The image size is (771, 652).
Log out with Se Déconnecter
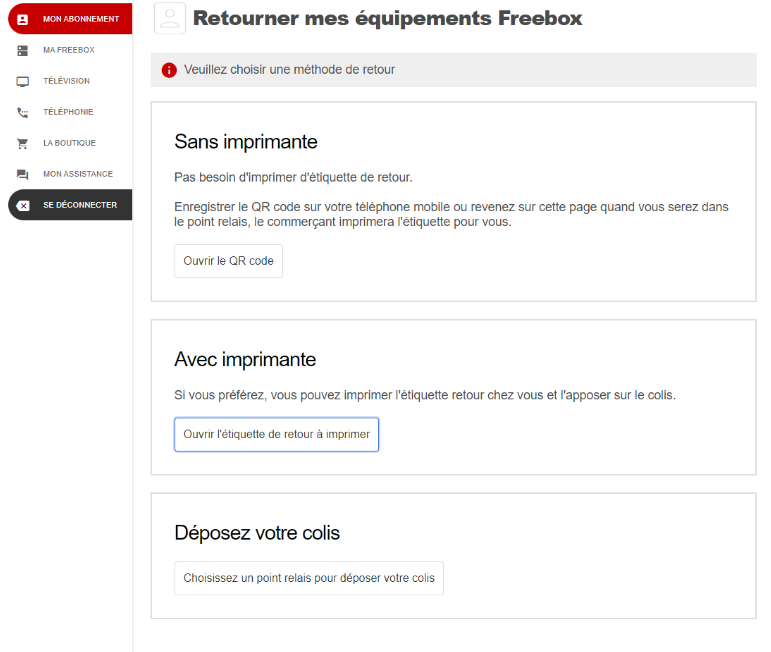tap(70, 205)
